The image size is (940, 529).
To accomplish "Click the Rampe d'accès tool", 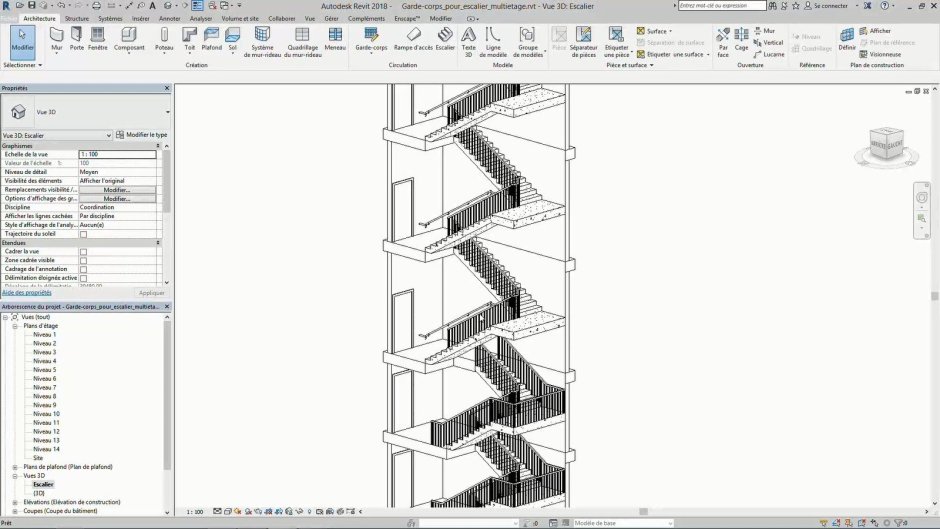I will 414,39.
